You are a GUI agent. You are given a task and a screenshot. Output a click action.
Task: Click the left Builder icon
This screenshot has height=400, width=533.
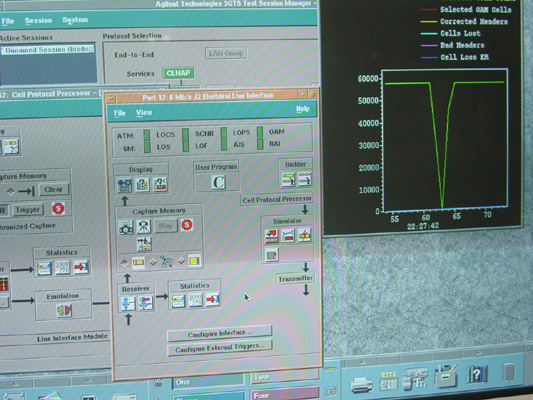pos(288,179)
